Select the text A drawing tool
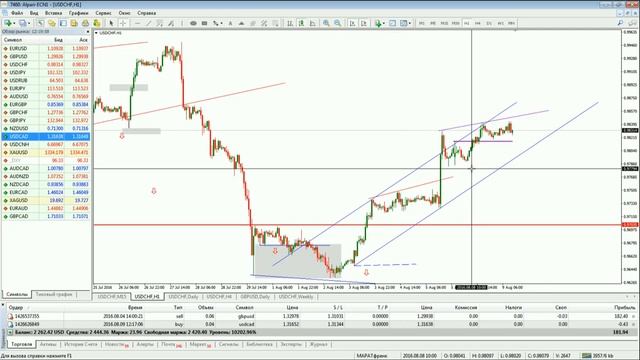Screen dimensions: 640x360 230,23
